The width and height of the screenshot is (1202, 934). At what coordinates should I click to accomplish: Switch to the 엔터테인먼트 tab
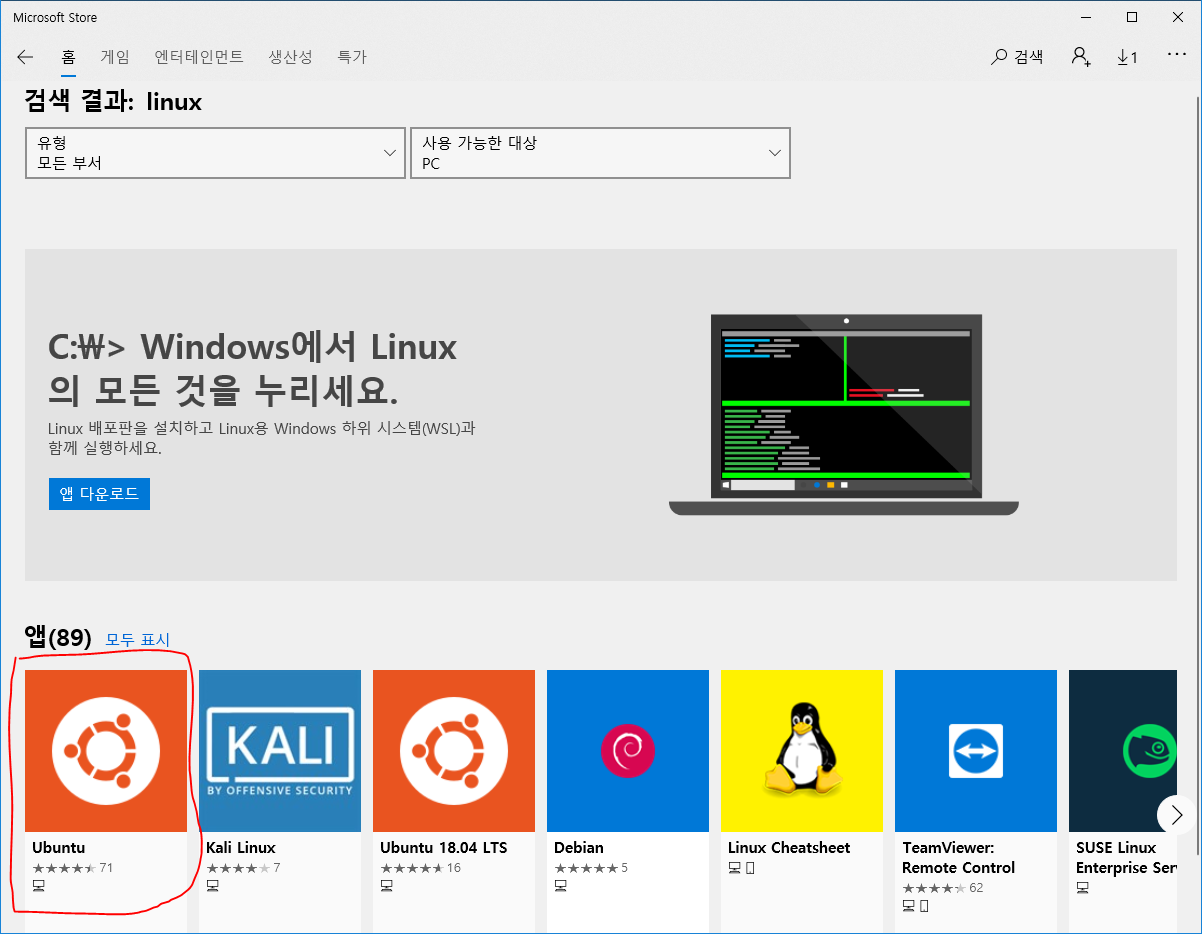click(x=199, y=57)
